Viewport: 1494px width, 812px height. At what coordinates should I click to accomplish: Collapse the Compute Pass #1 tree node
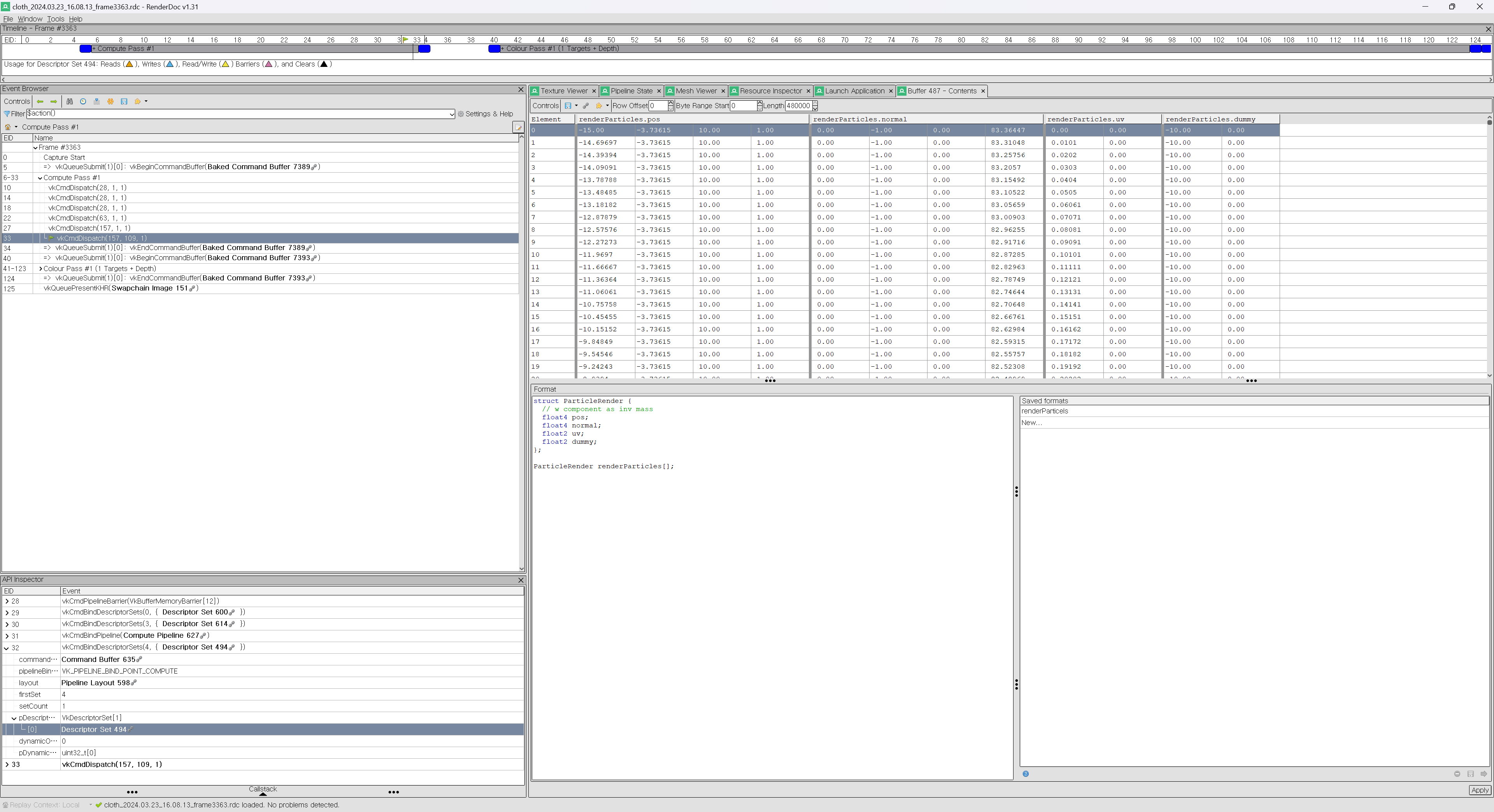pyautogui.click(x=40, y=178)
